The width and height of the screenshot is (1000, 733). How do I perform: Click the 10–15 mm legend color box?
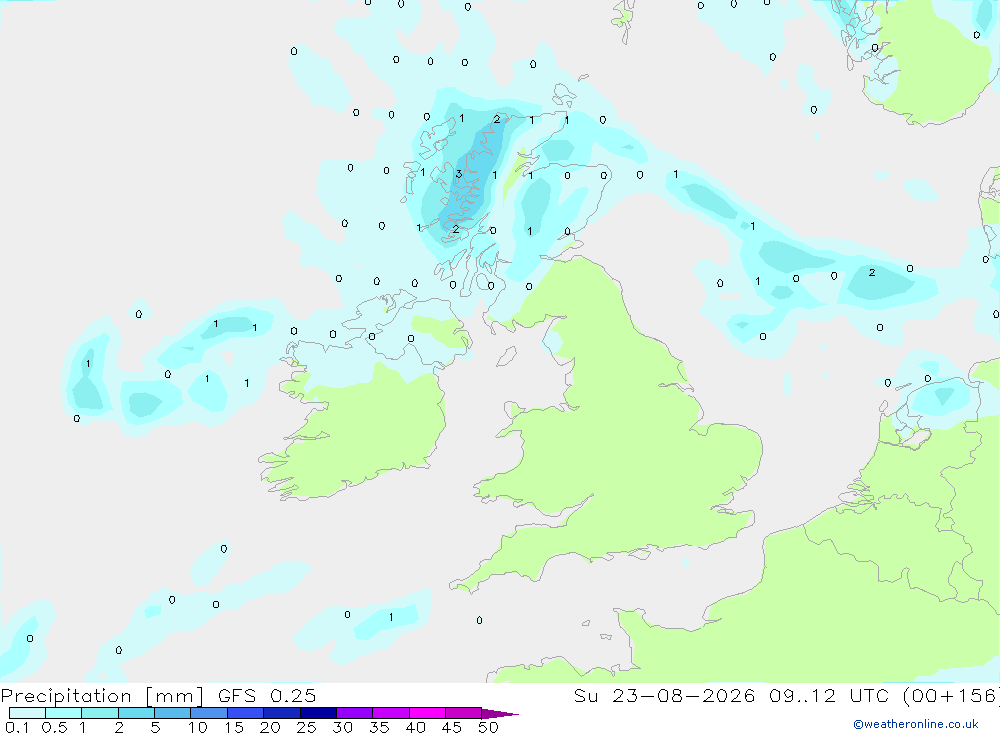[209, 713]
